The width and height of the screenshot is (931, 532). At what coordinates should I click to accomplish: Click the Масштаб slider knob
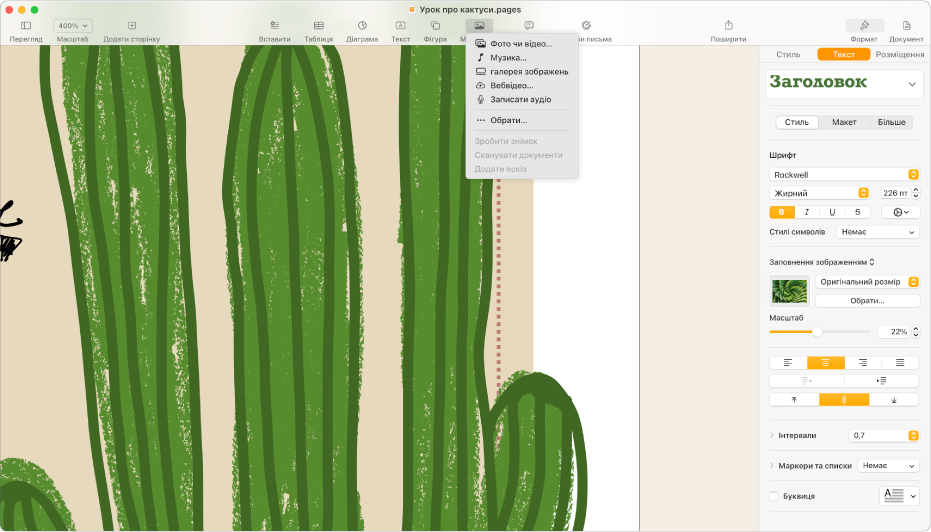tap(817, 332)
